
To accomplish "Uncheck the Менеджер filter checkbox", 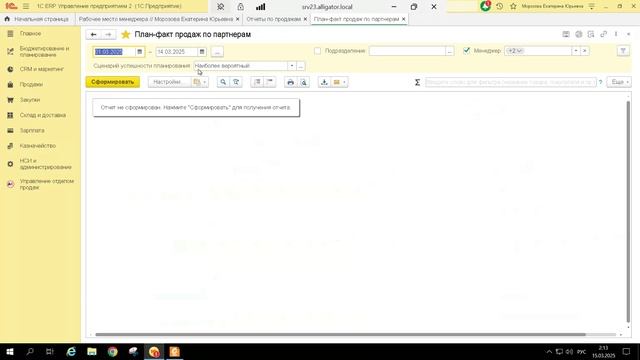I will coord(467,51).
